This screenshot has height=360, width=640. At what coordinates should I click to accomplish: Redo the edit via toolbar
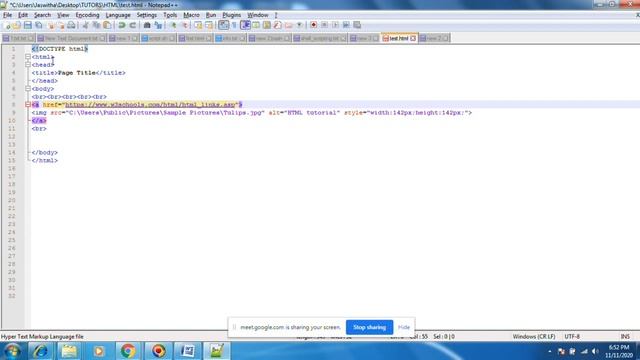(132, 25)
